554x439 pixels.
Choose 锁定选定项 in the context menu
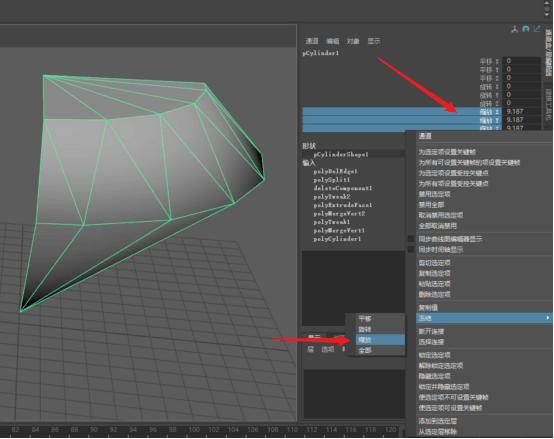pos(434,355)
